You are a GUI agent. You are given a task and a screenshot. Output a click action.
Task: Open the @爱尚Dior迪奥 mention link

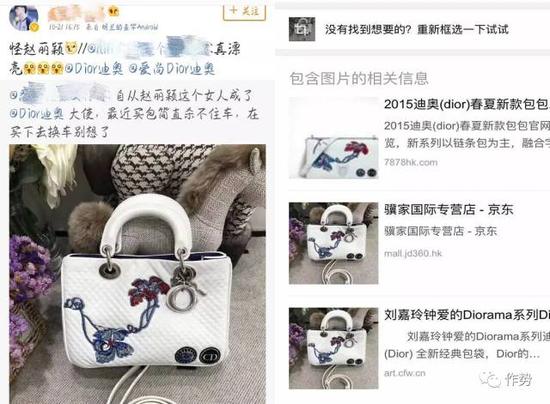171,69
